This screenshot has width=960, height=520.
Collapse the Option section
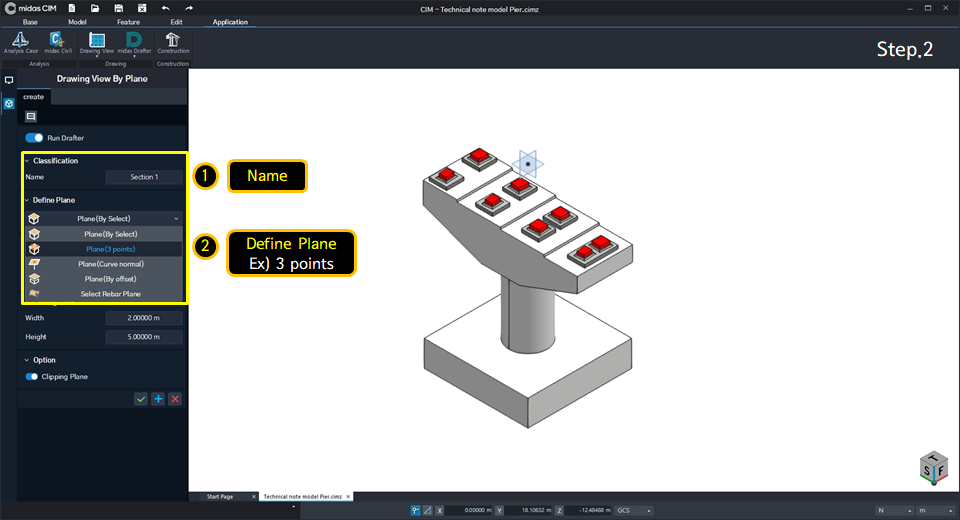[x=26, y=360]
